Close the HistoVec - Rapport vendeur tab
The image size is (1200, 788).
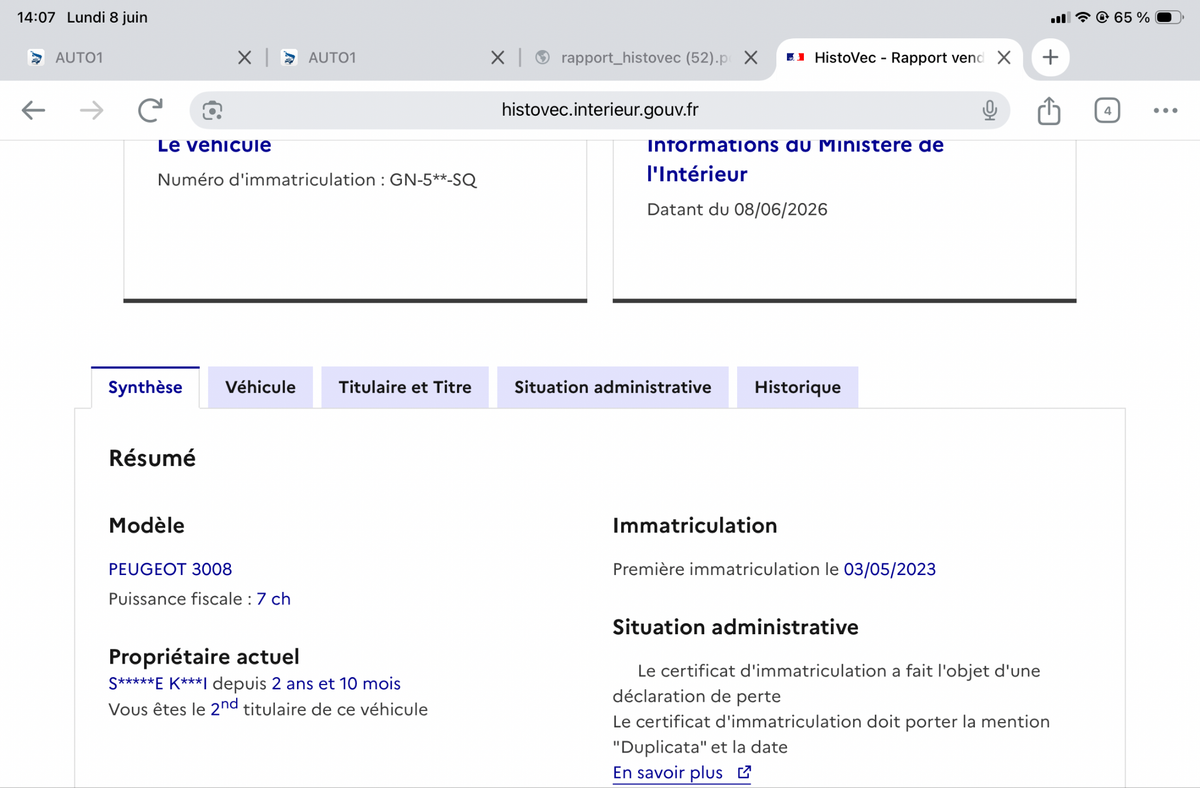pos(1004,58)
